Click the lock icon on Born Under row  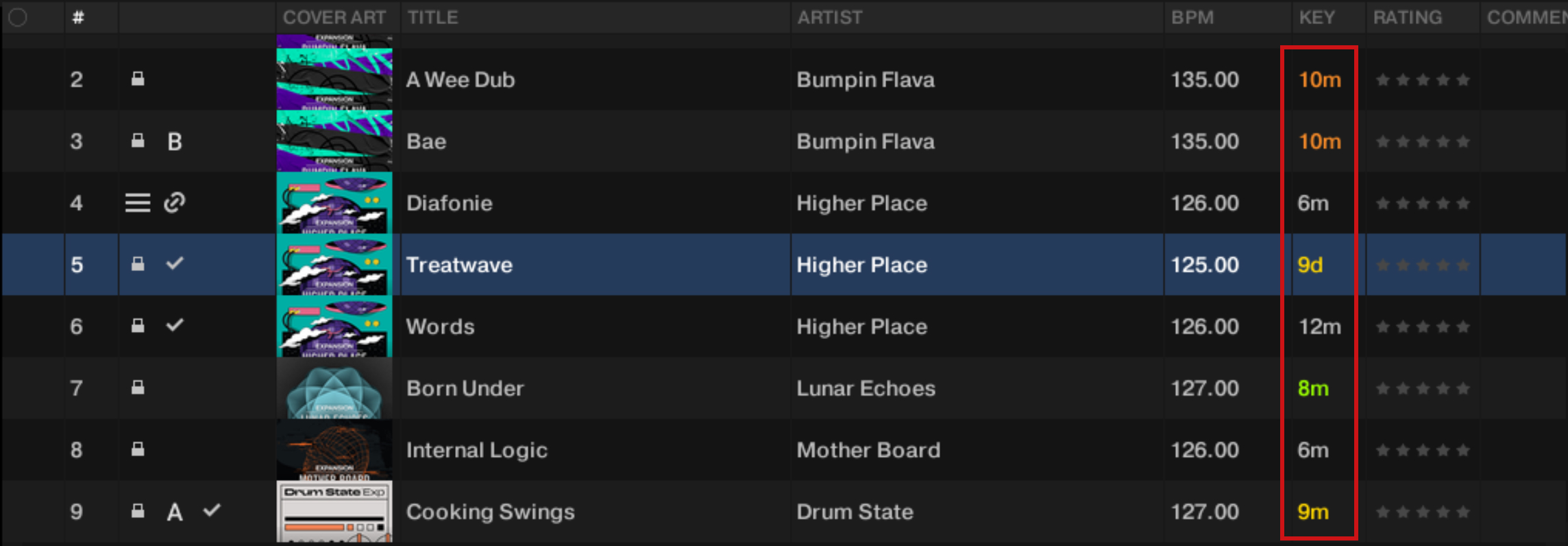pos(138,388)
